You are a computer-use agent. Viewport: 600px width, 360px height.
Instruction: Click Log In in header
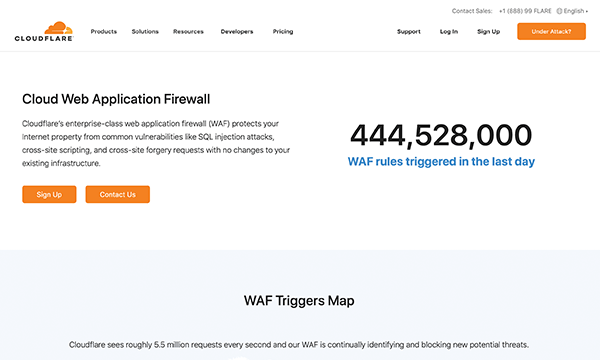(x=449, y=31)
